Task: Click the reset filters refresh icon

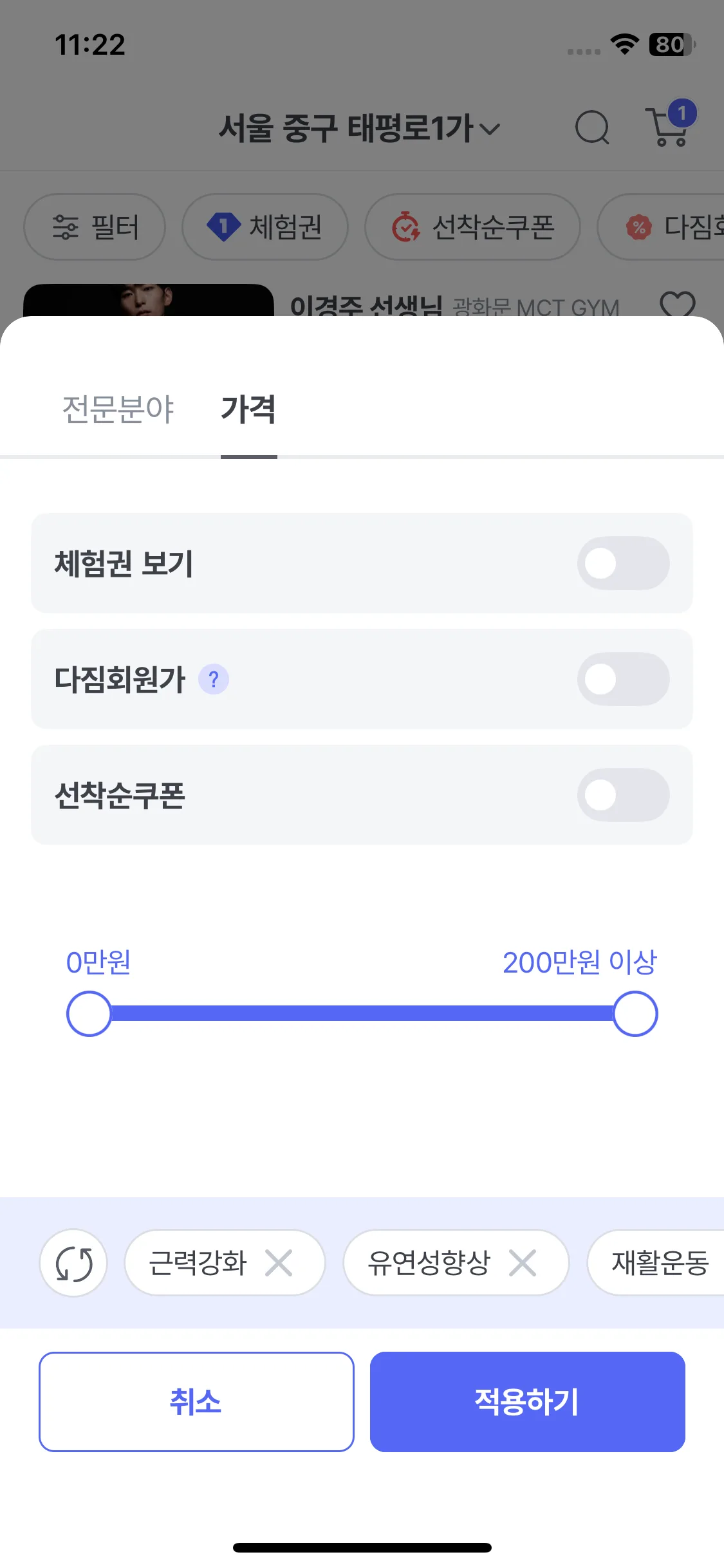Action: [73, 1263]
